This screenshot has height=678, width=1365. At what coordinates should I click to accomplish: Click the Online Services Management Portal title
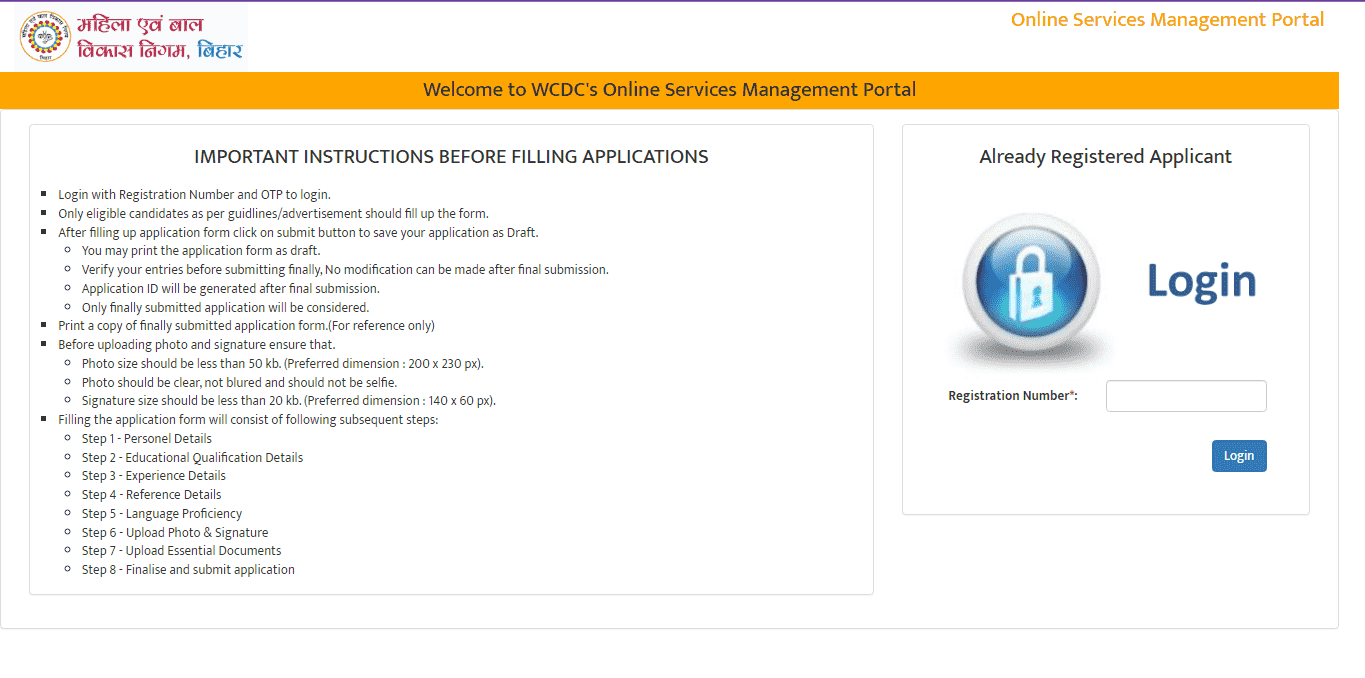[1167, 20]
